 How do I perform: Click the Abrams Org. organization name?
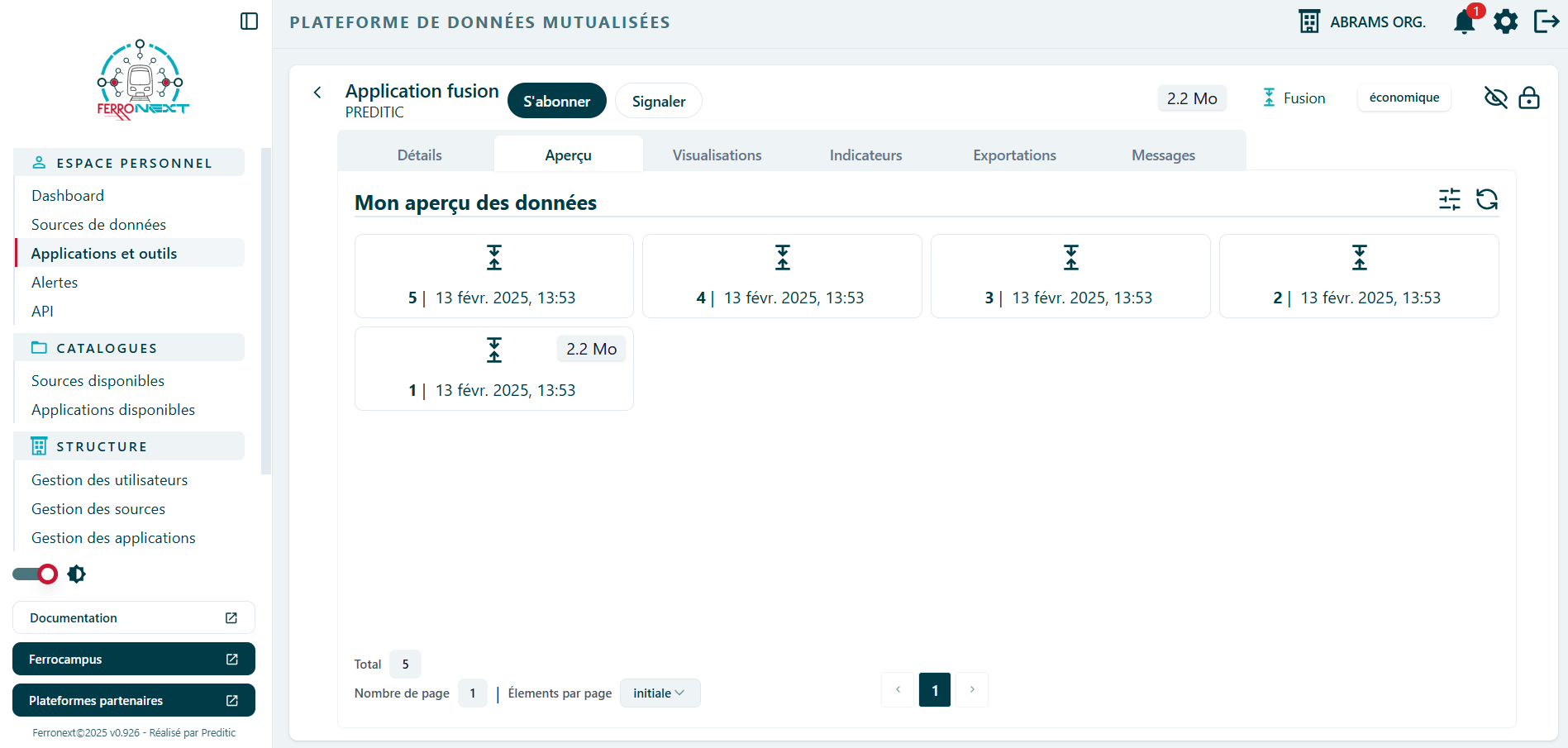click(1378, 21)
